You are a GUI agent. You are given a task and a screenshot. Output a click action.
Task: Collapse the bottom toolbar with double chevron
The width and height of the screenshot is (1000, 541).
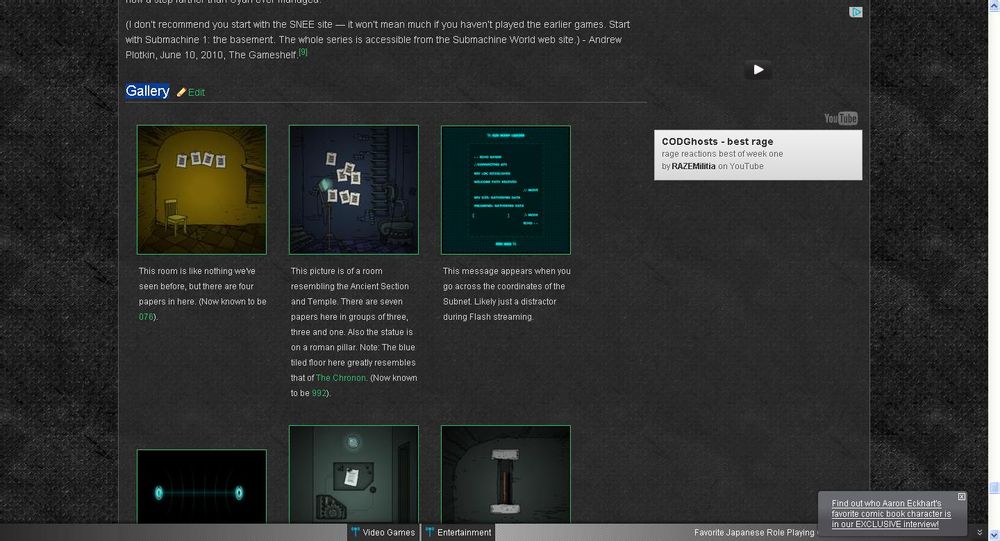[x=980, y=532]
